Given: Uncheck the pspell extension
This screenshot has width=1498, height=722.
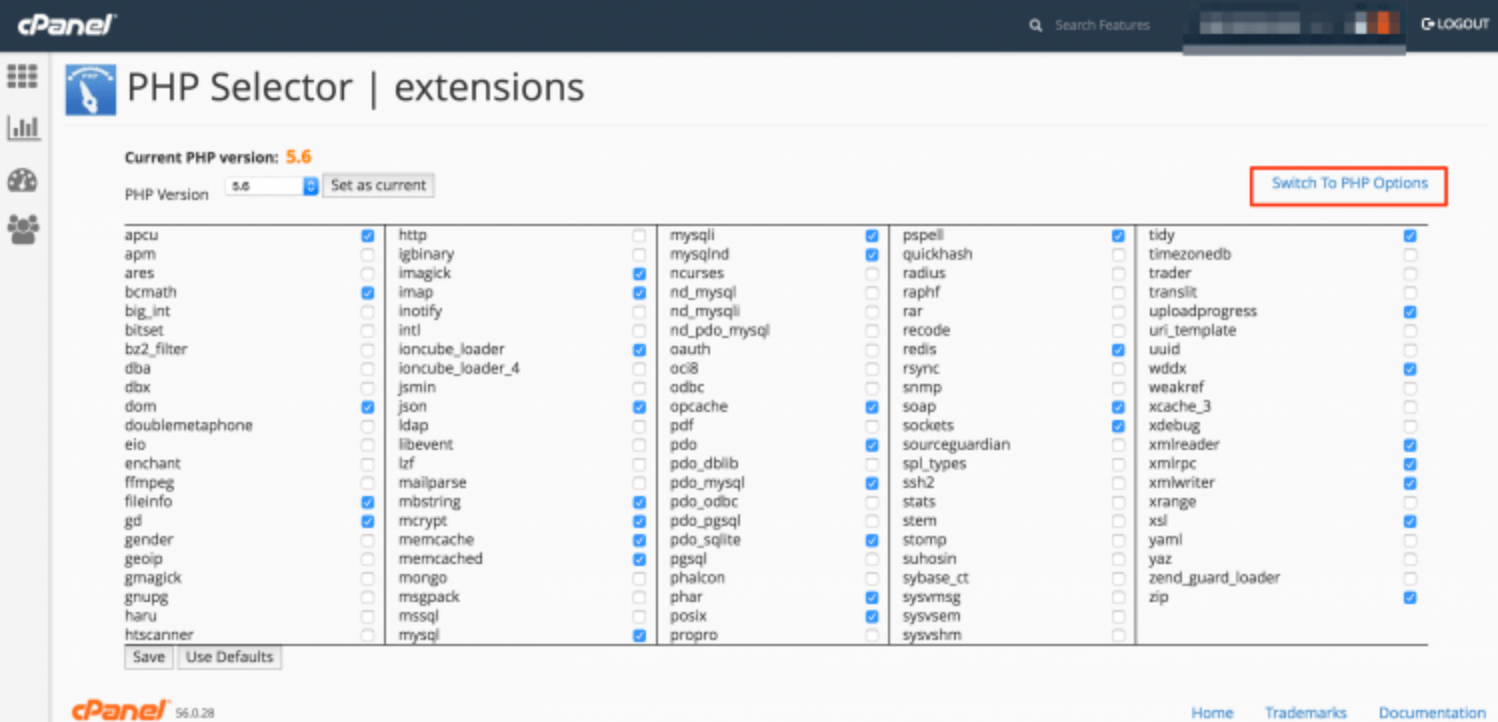Looking at the screenshot, I should (1118, 236).
